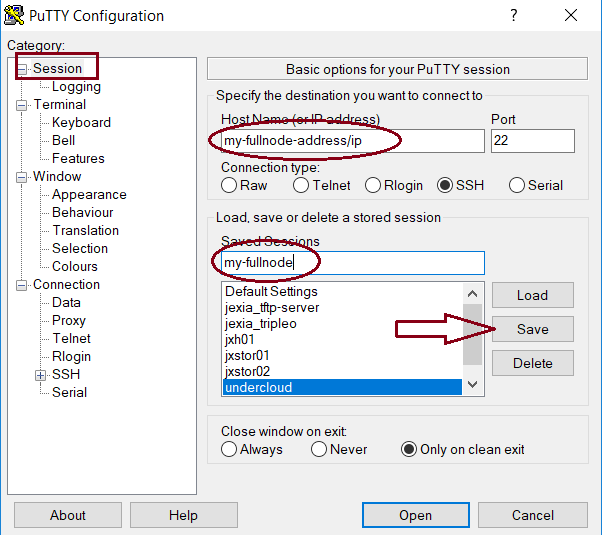Open the SSH category in tree
The width and height of the screenshot is (602, 535).
tap(66, 374)
